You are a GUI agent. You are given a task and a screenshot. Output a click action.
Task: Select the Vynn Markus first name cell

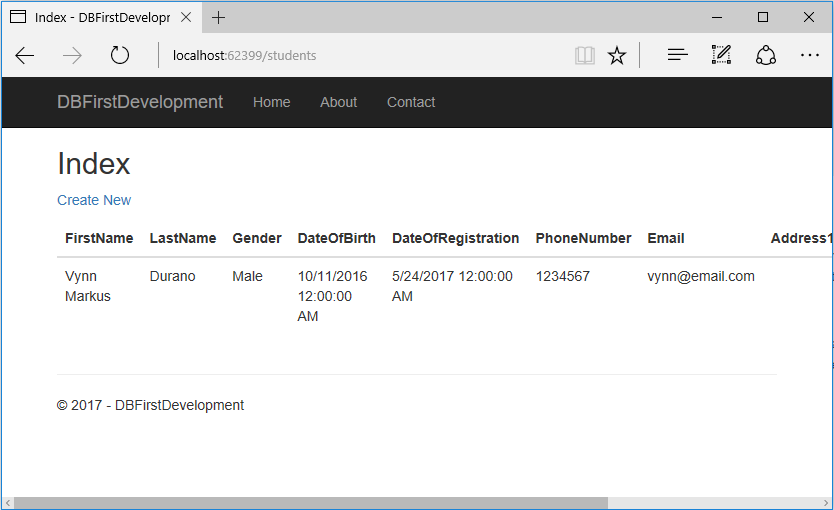coord(88,286)
